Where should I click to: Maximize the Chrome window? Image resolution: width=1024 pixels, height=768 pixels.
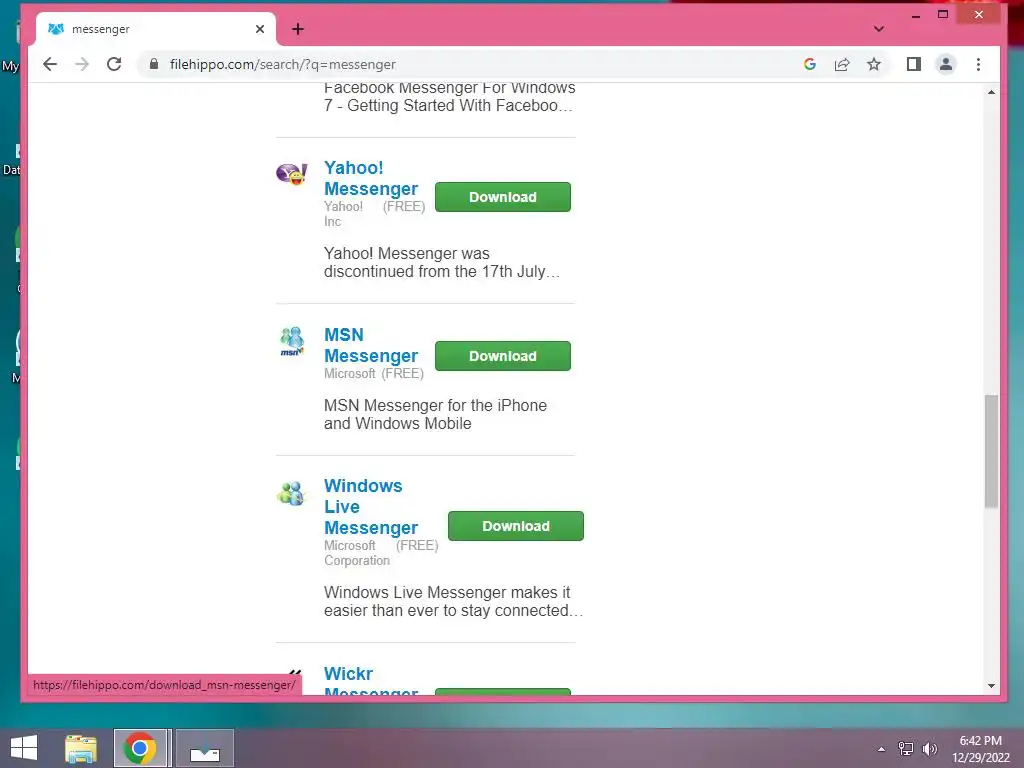pos(943,14)
